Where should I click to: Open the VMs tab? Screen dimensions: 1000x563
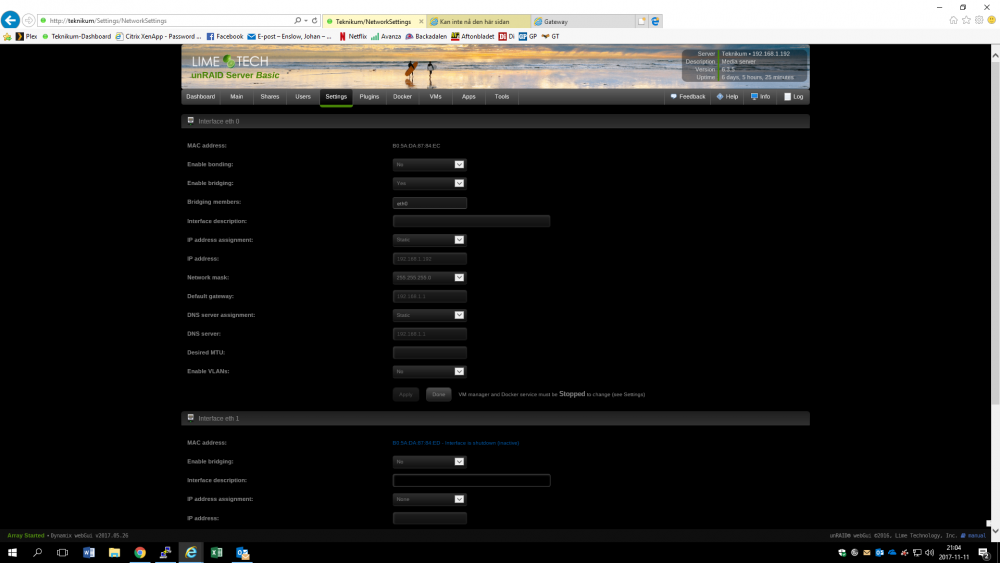click(x=436, y=97)
